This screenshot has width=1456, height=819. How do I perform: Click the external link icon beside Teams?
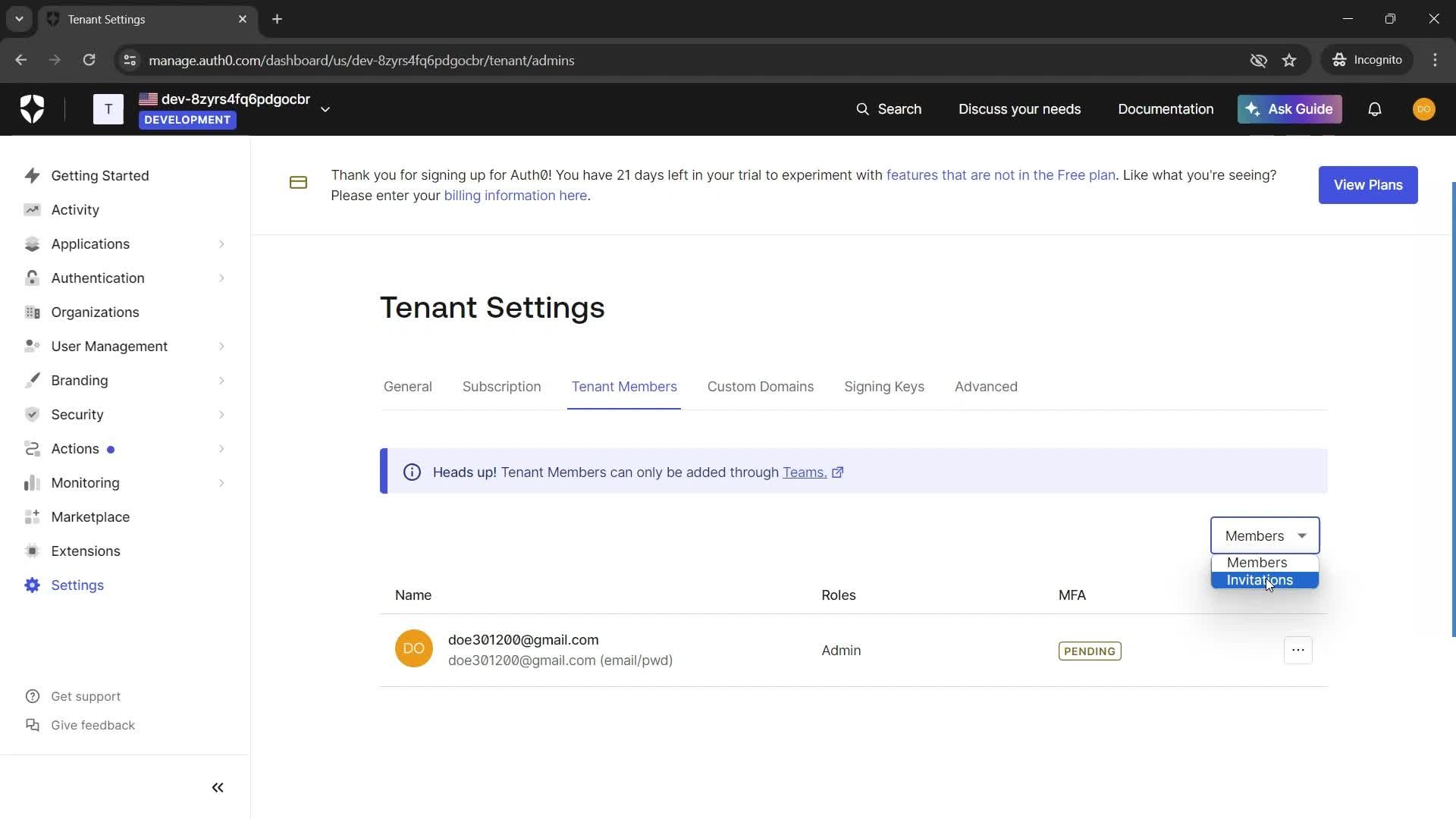pyautogui.click(x=837, y=472)
